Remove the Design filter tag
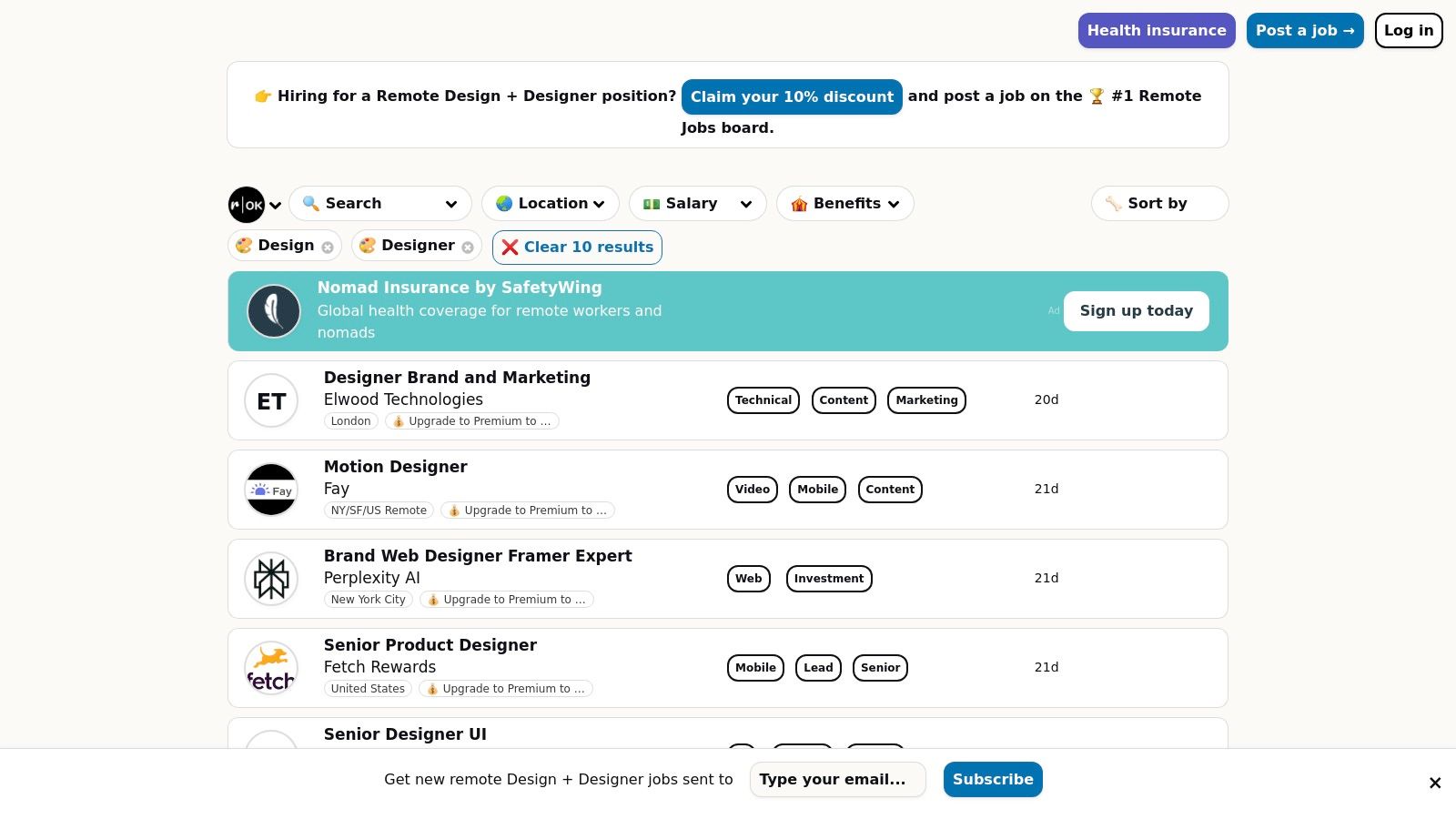1456x819 pixels. (x=327, y=247)
